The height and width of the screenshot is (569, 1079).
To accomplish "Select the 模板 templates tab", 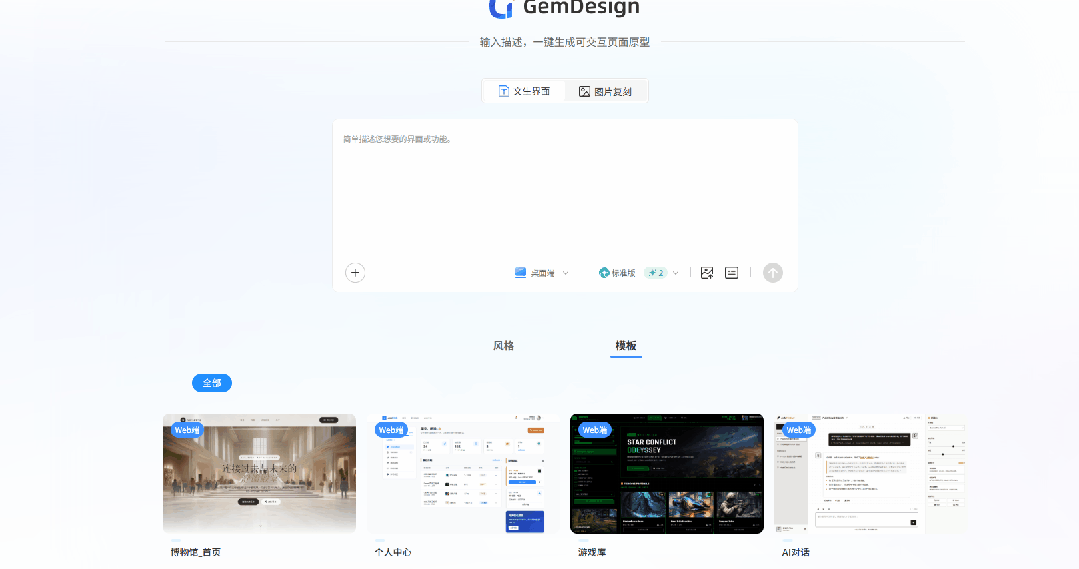I will 626,346.
